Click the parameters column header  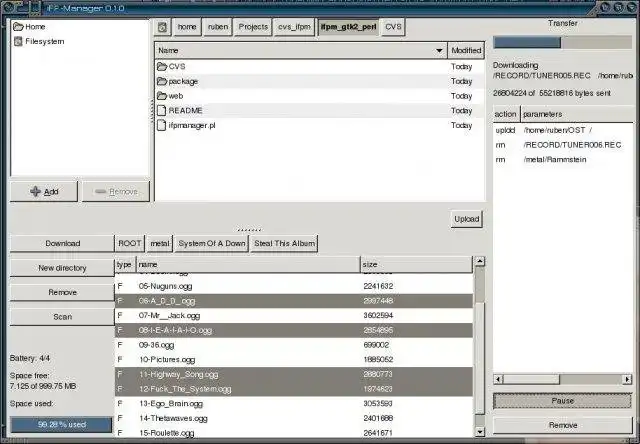point(576,114)
